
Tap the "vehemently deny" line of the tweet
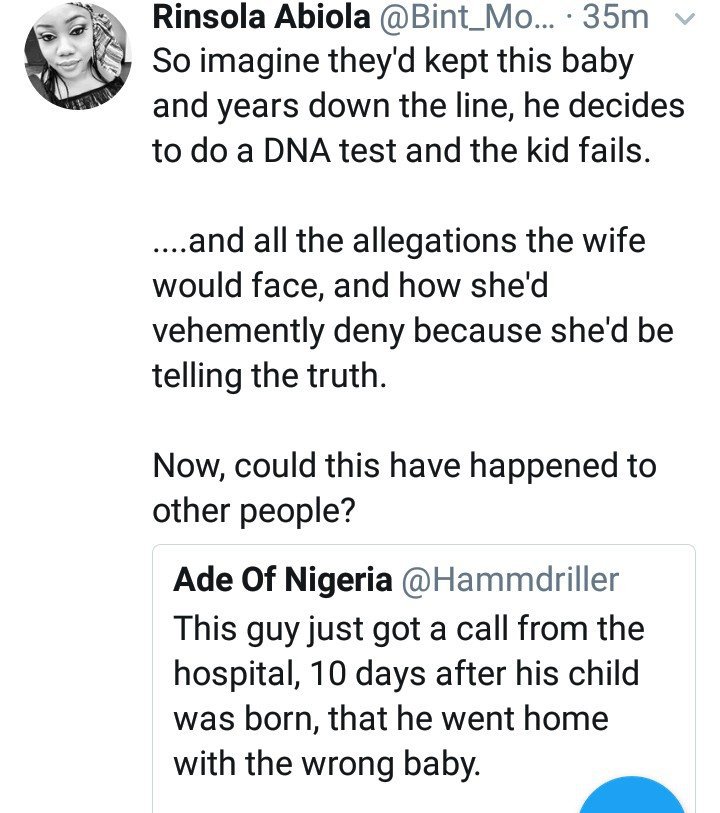pos(412,330)
